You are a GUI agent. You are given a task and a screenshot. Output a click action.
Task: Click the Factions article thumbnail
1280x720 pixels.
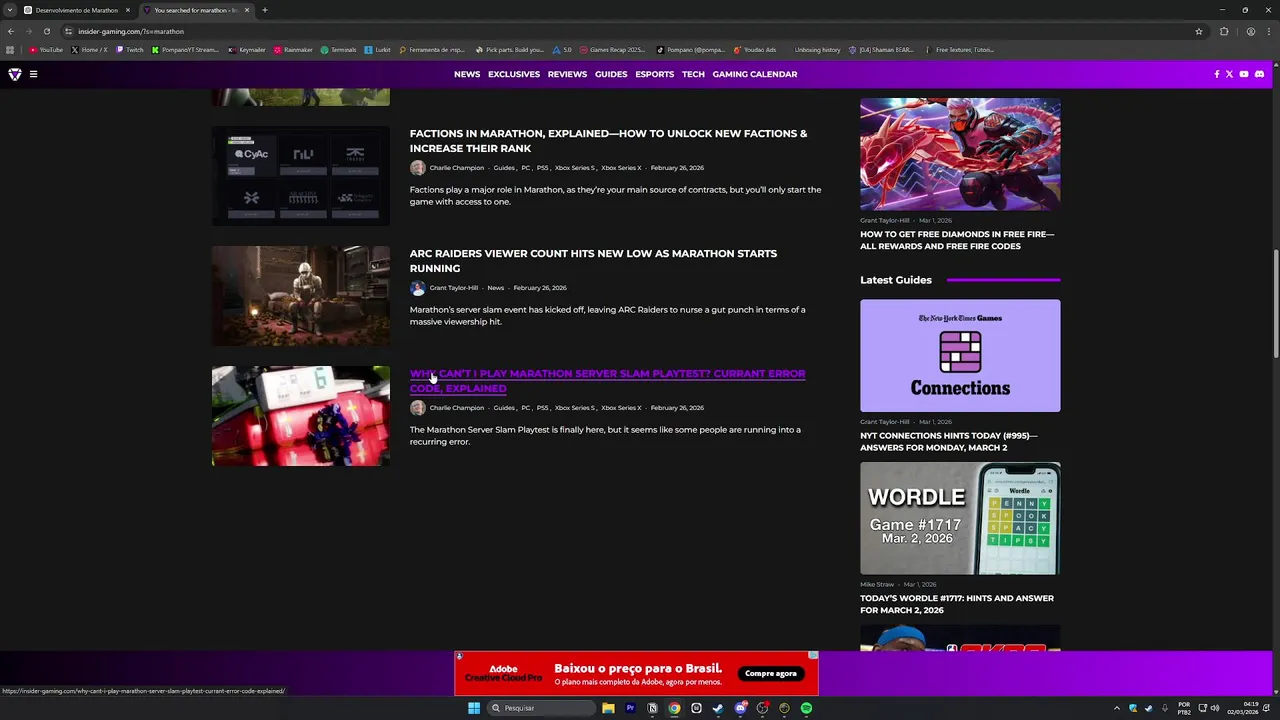click(301, 176)
